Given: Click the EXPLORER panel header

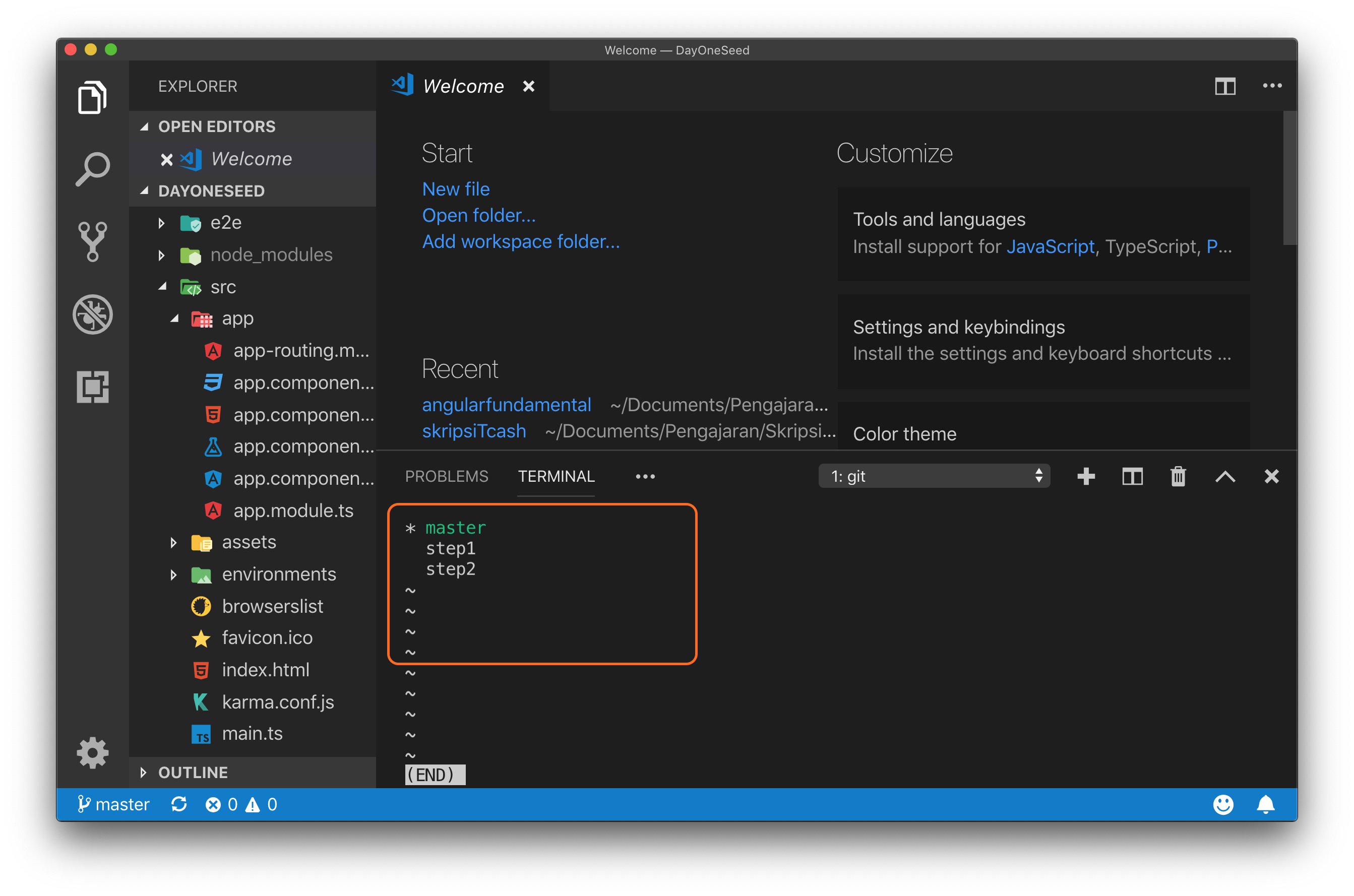Looking at the screenshot, I should (x=197, y=86).
